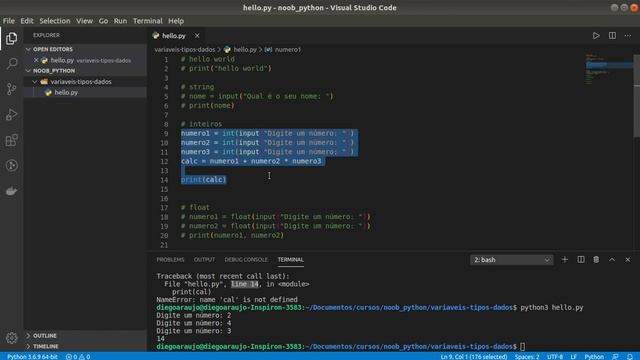Click variaveis-tipos-dados in the breadcrumb
Image resolution: width=640 pixels, height=360 pixels.
coord(184,49)
